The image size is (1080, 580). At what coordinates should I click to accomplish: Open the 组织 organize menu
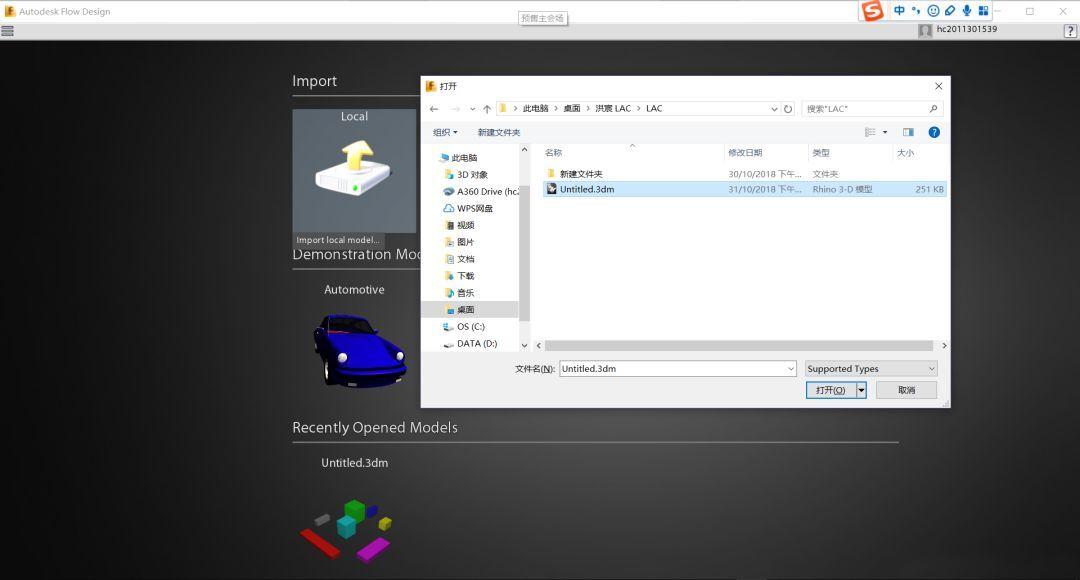pyautogui.click(x=445, y=132)
